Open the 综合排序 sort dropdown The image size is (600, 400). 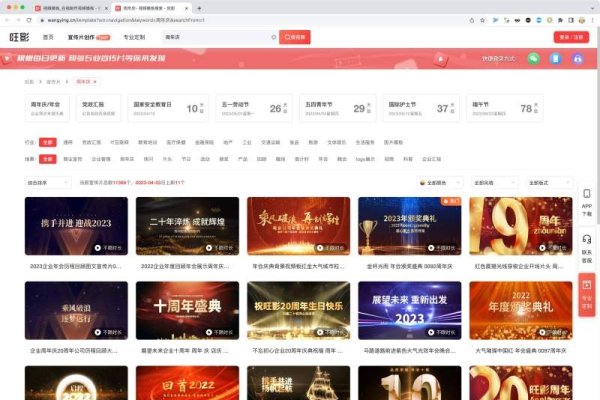click(x=48, y=183)
